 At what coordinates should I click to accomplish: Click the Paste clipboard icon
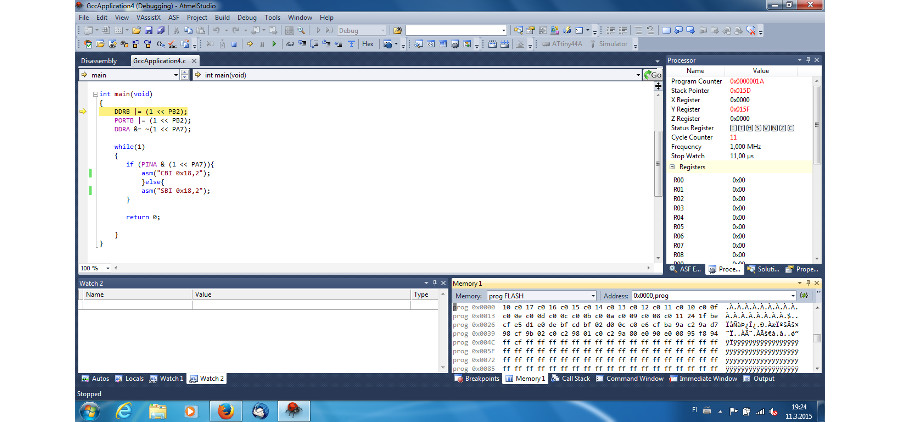point(200,30)
